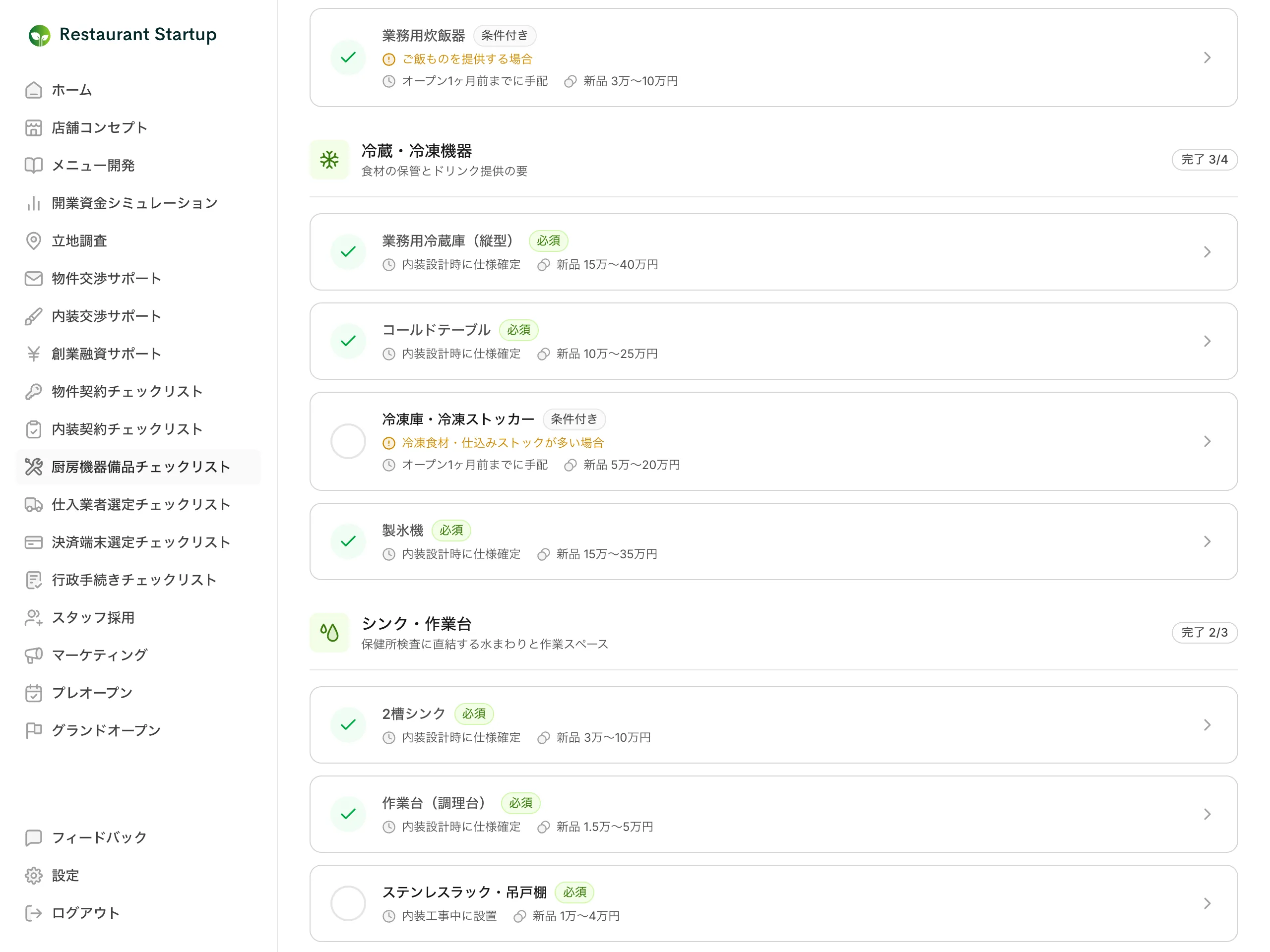Click the 仕入業者選定チェックリスト truck icon
Screen dimensions: 1270x952
(x=33, y=504)
